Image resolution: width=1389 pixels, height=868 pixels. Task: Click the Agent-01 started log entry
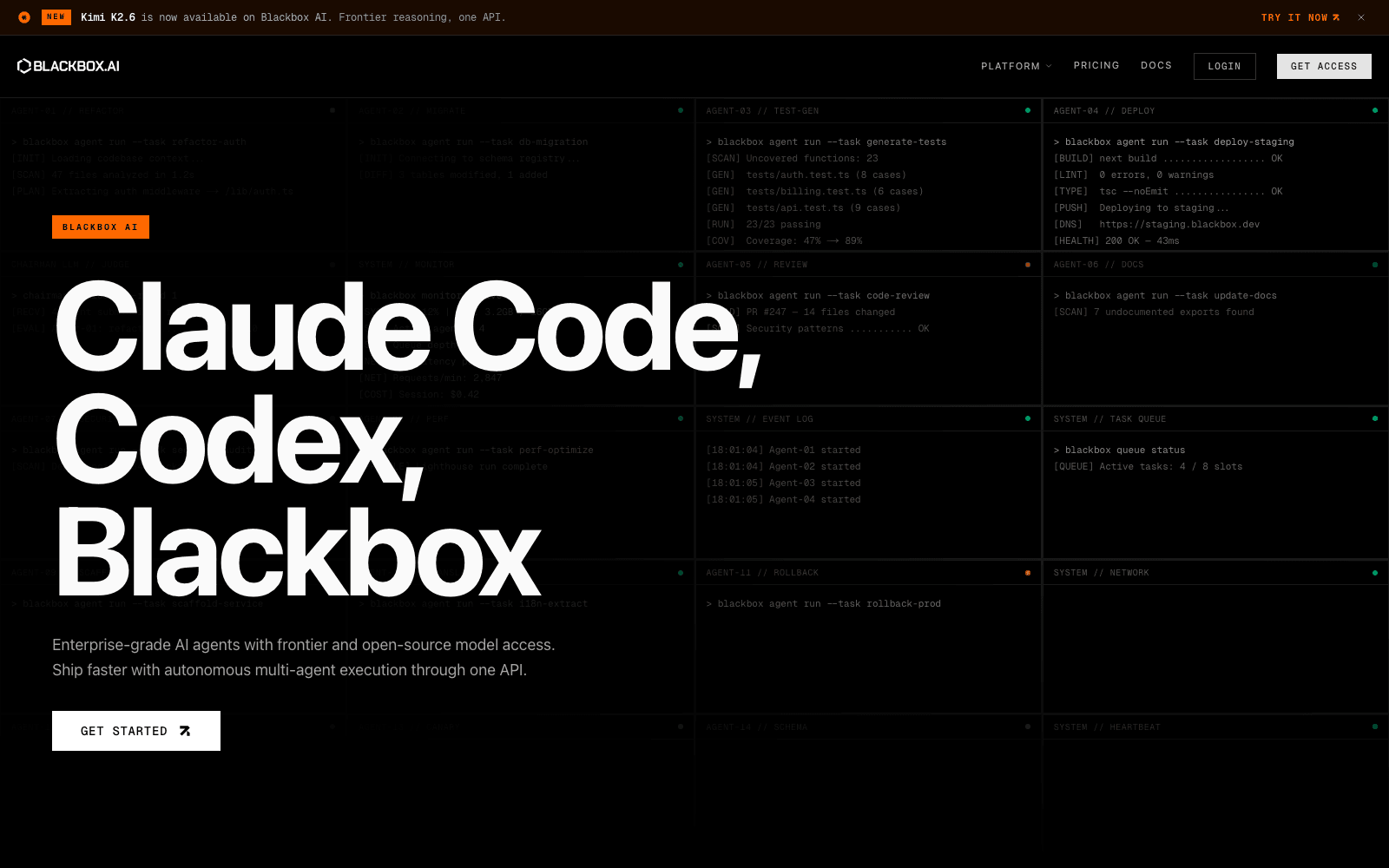pos(783,450)
